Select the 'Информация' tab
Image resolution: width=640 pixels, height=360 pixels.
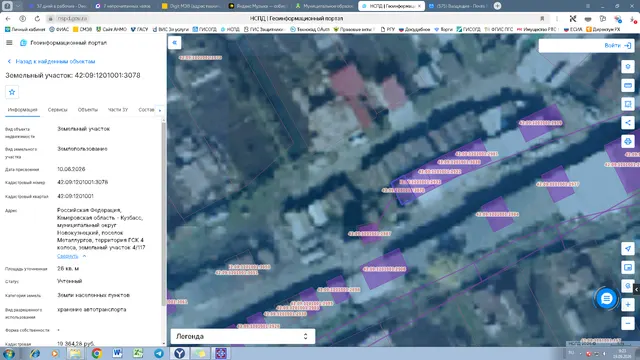pyautogui.click(x=22, y=110)
